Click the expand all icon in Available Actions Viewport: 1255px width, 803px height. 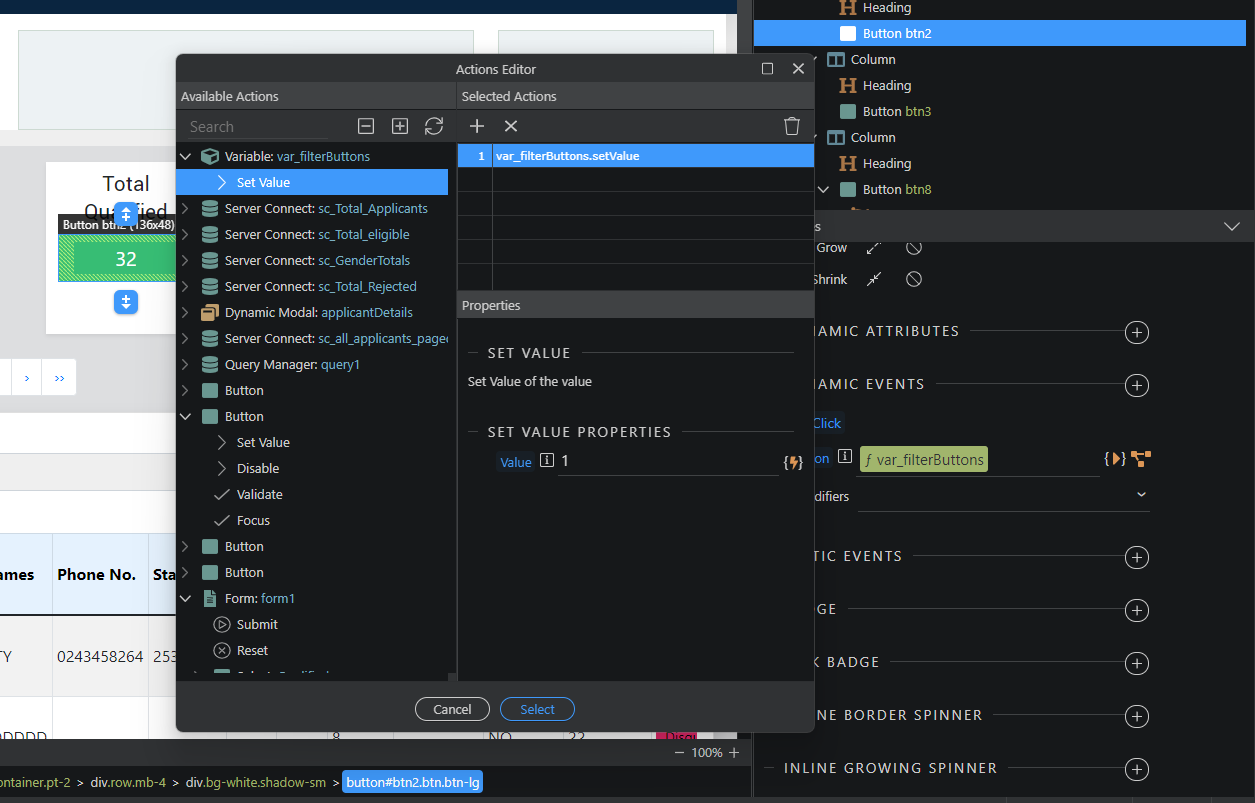tap(400, 126)
